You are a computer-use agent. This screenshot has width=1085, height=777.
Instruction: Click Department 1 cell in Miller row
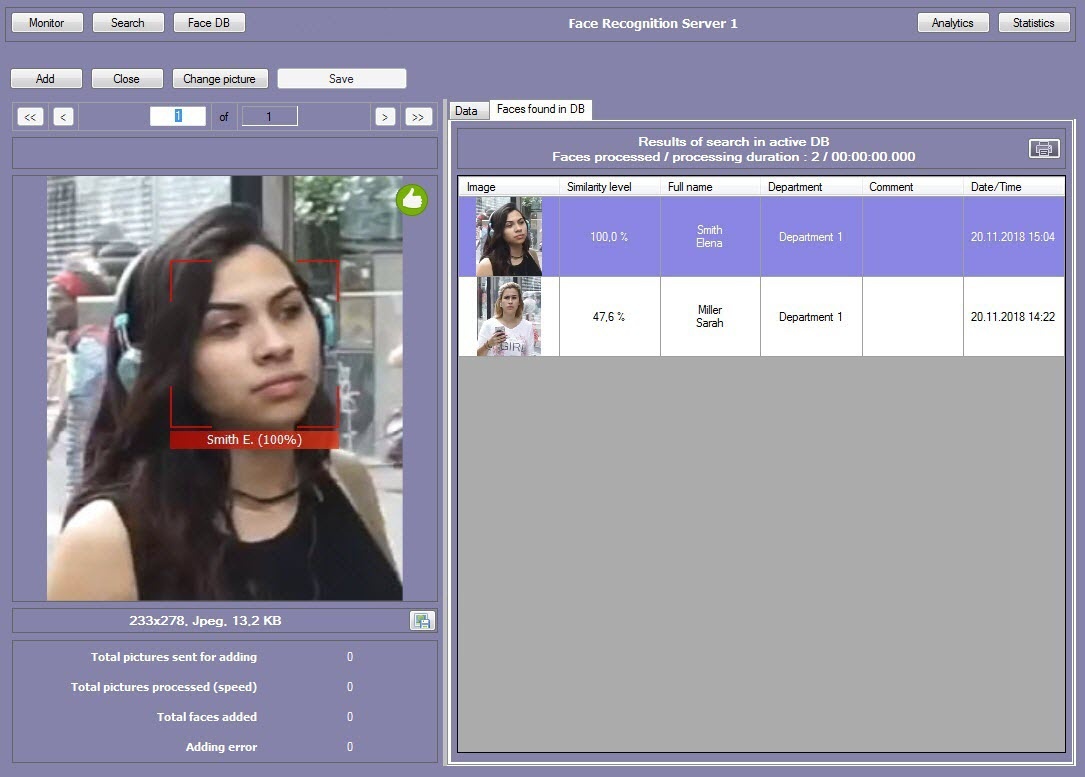click(811, 317)
